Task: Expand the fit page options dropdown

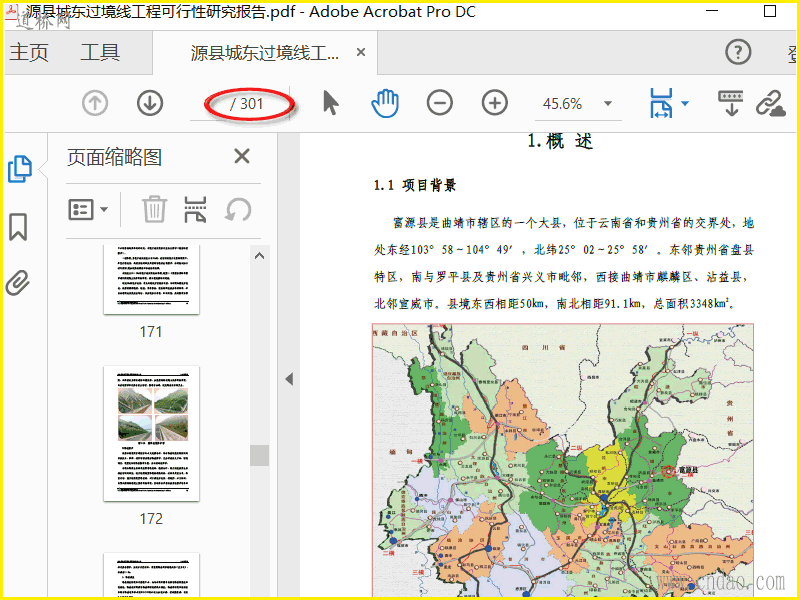Action: point(685,103)
